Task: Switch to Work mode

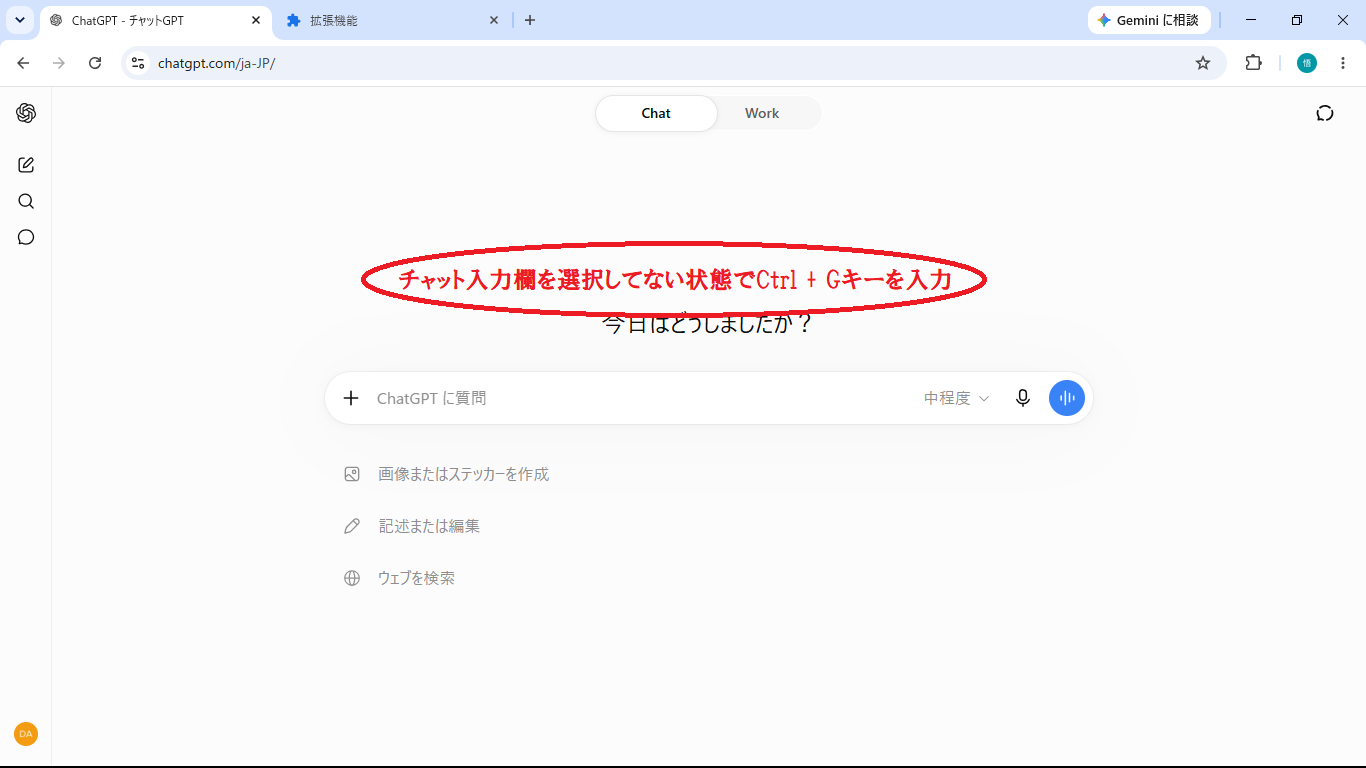Action: (x=762, y=113)
